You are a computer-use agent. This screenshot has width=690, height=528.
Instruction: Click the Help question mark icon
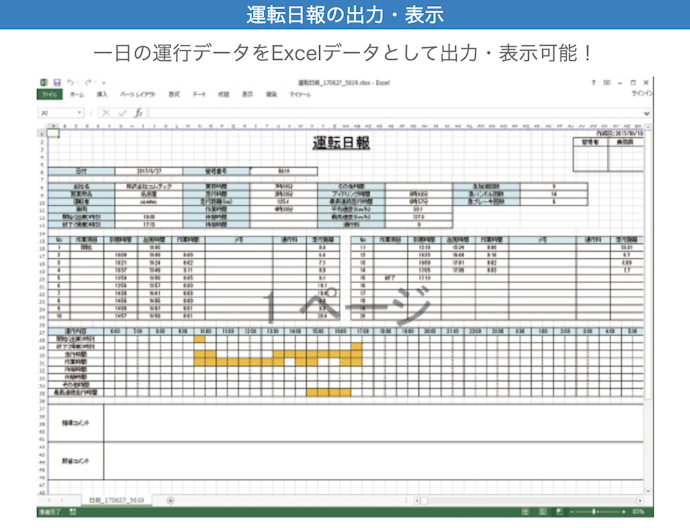(594, 82)
